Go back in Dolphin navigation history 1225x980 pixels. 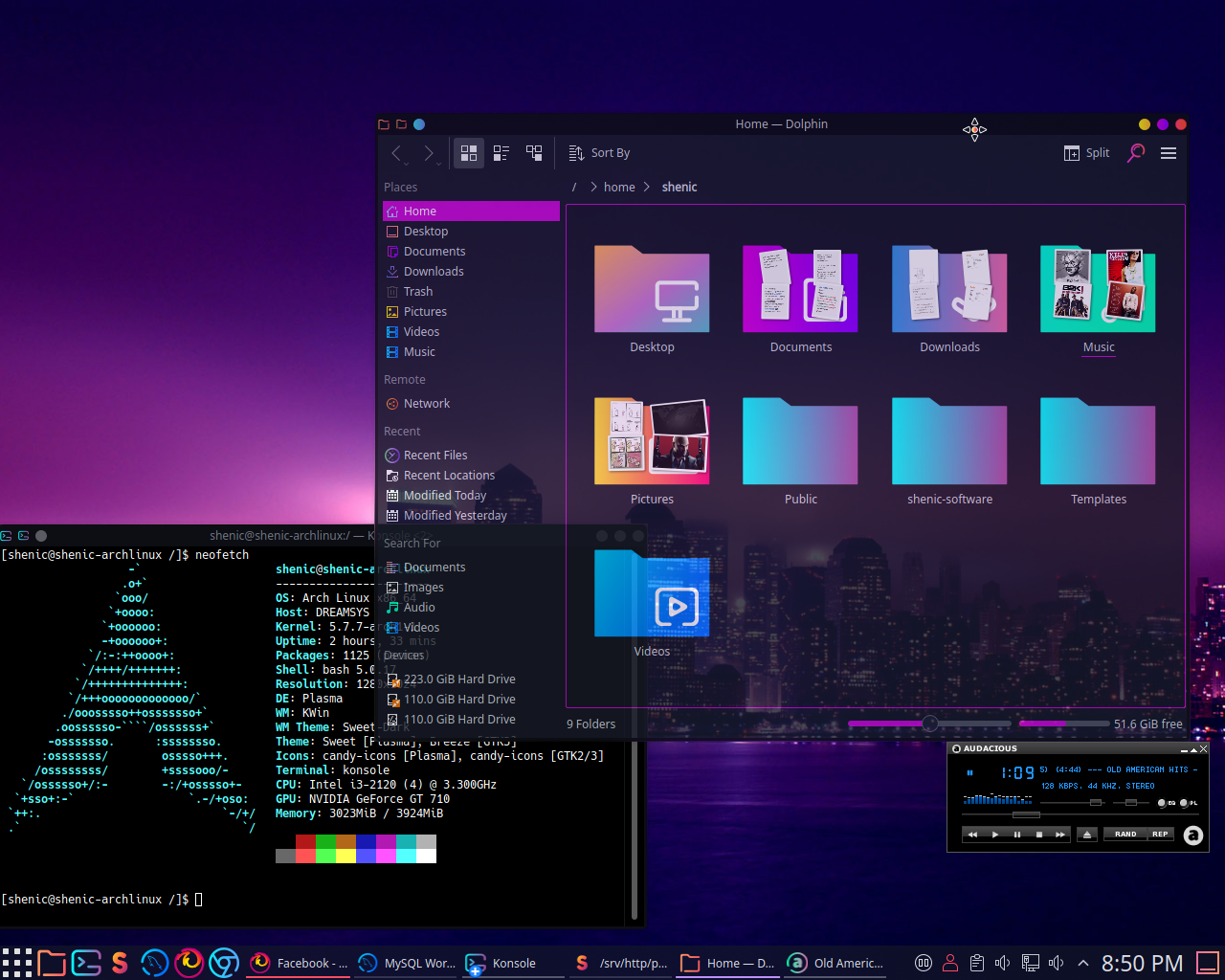397,153
